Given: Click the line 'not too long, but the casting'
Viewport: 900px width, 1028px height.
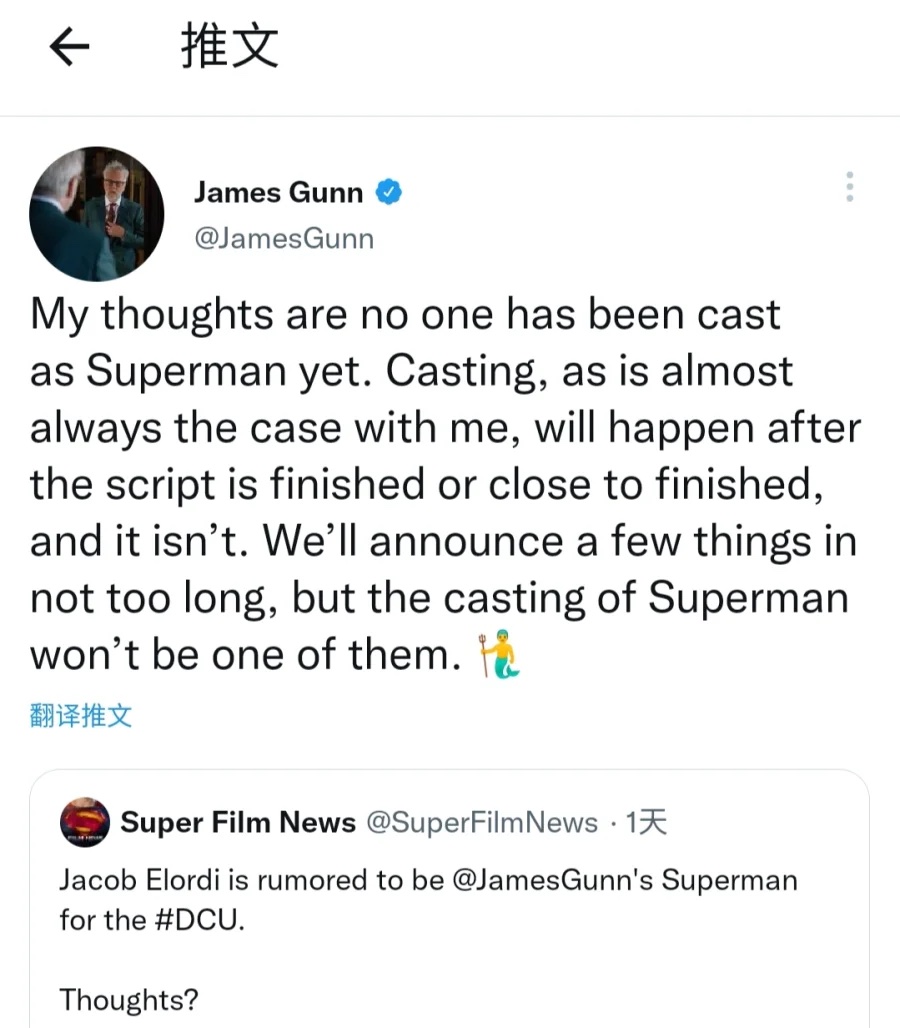Looking at the screenshot, I should click(x=439, y=598).
